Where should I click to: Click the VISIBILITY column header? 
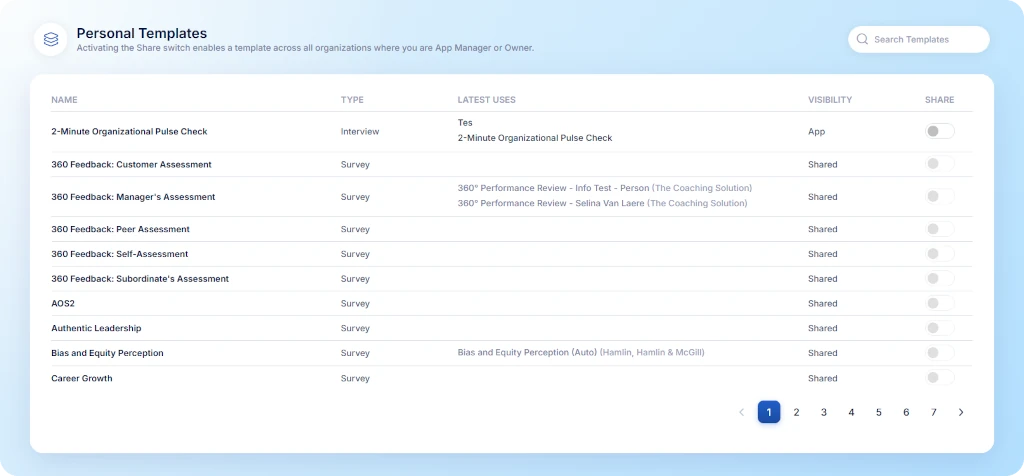pos(830,100)
